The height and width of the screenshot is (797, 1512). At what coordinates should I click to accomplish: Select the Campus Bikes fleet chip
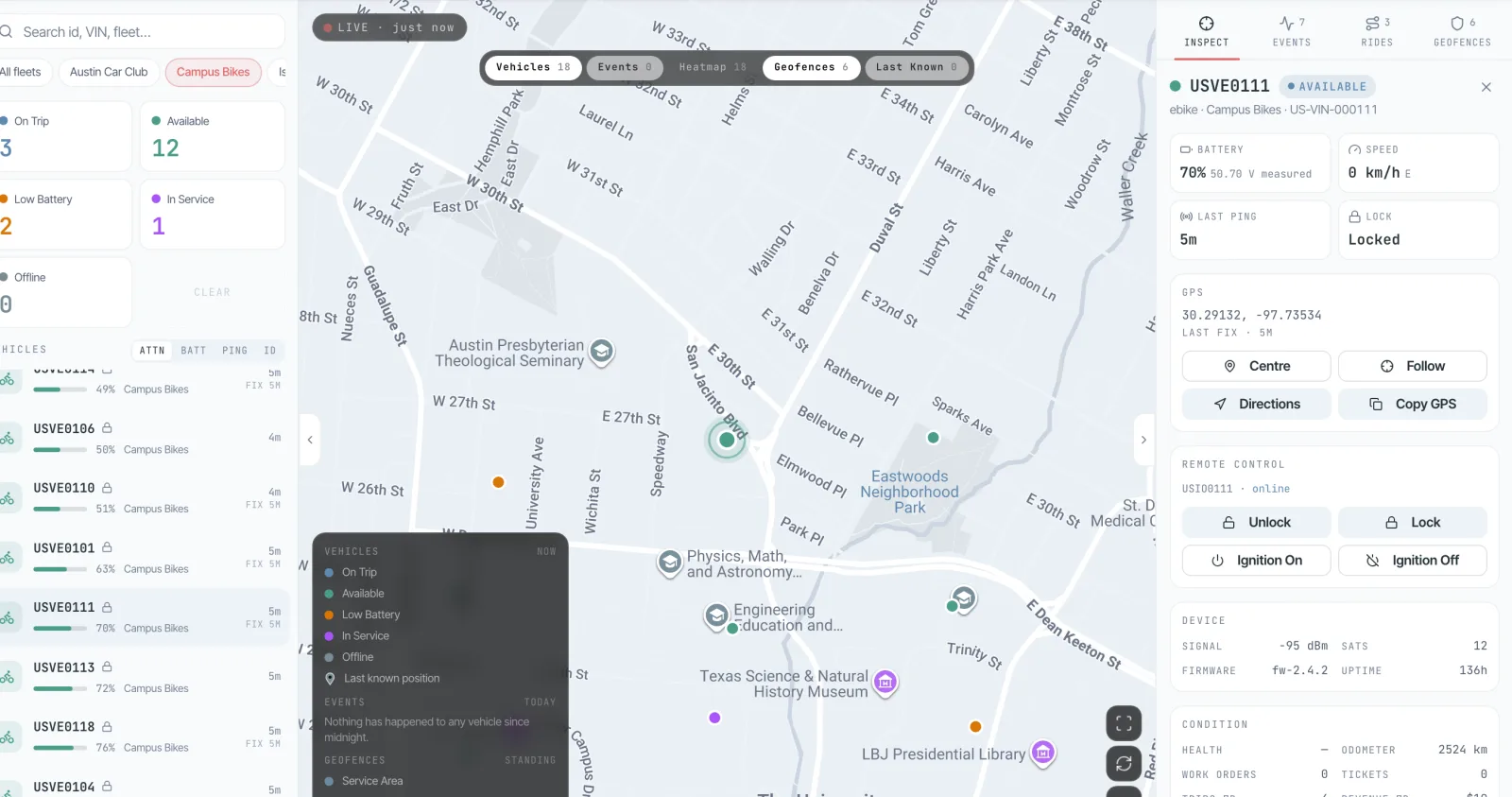[x=213, y=72]
